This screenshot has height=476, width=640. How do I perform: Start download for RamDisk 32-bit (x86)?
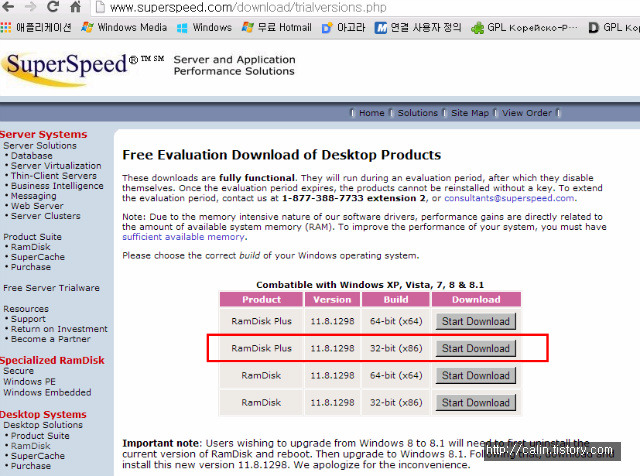(x=476, y=403)
